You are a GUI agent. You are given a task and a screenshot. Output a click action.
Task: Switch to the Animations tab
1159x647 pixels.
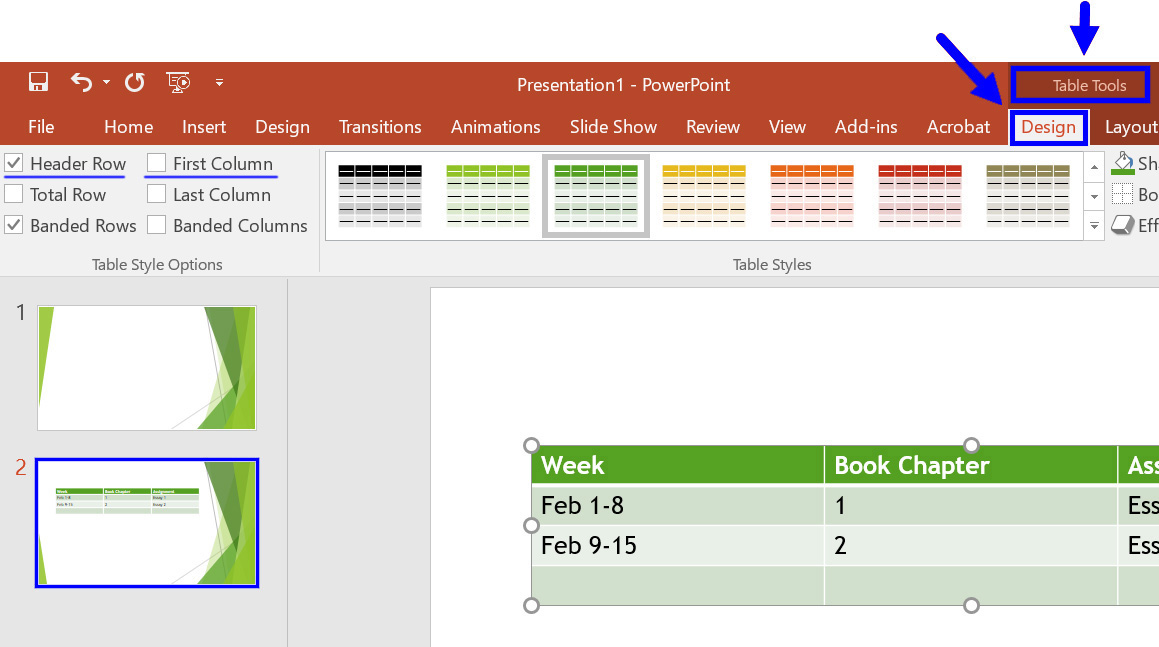[495, 127]
